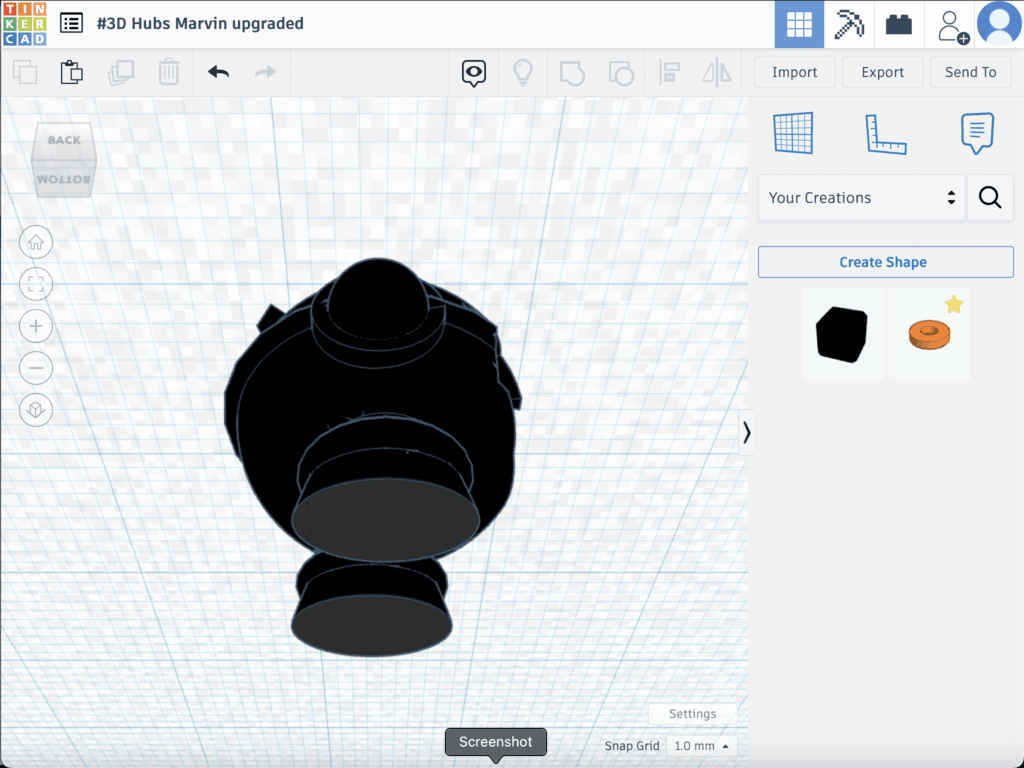Select the black cube creation thumbnail
Screen dimensions: 1024x768
842,334
